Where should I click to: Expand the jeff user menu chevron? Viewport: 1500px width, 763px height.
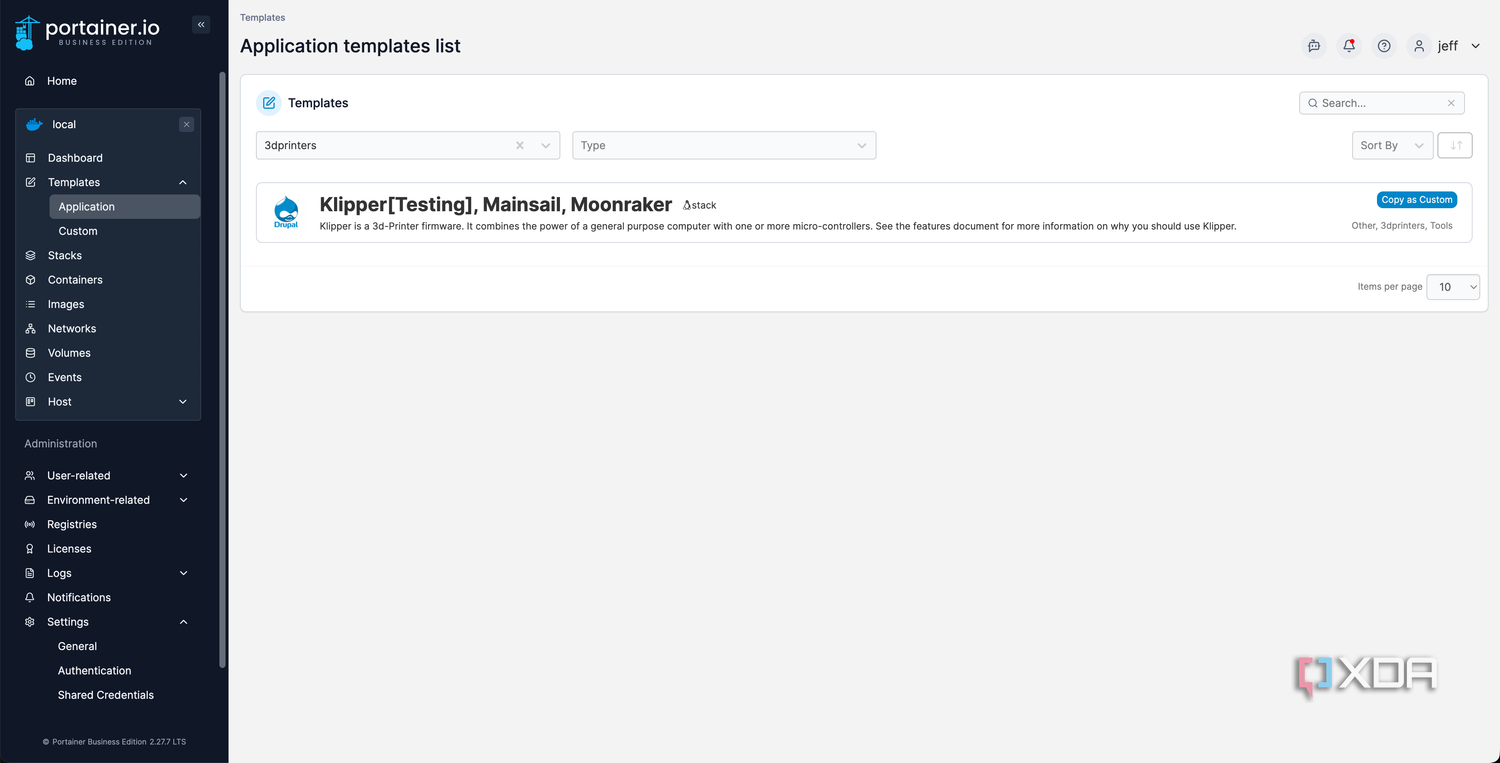(1476, 46)
